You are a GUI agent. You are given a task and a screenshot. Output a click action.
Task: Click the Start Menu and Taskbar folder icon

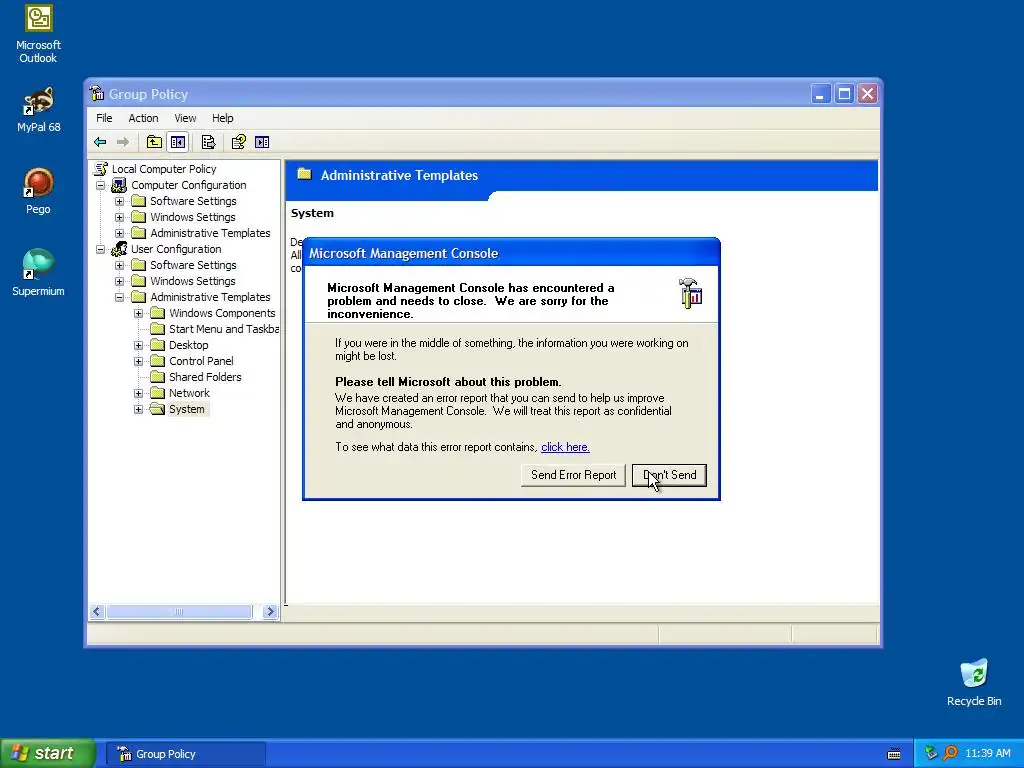[x=157, y=329]
